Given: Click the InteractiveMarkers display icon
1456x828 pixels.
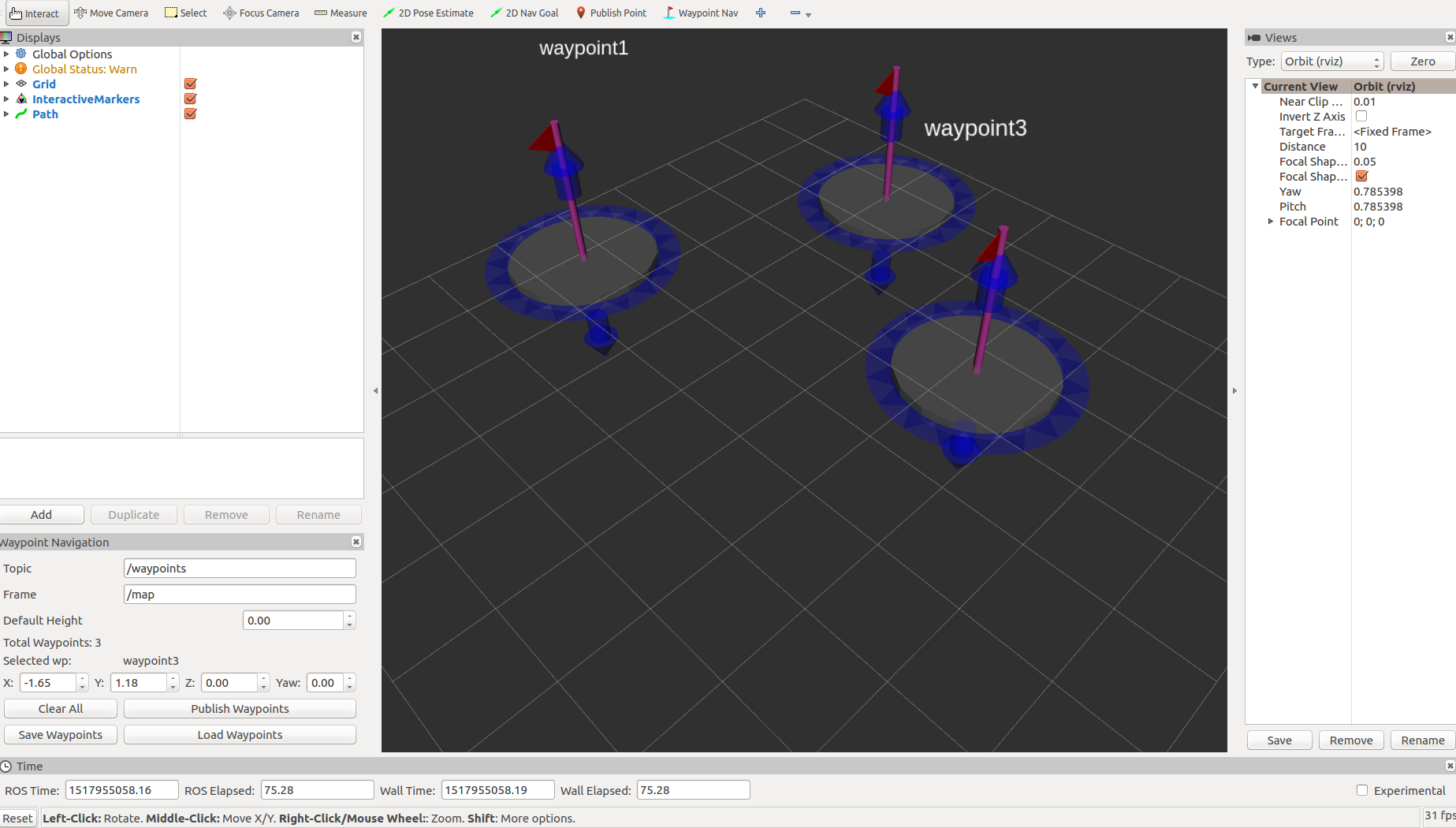Looking at the screenshot, I should (x=21, y=99).
